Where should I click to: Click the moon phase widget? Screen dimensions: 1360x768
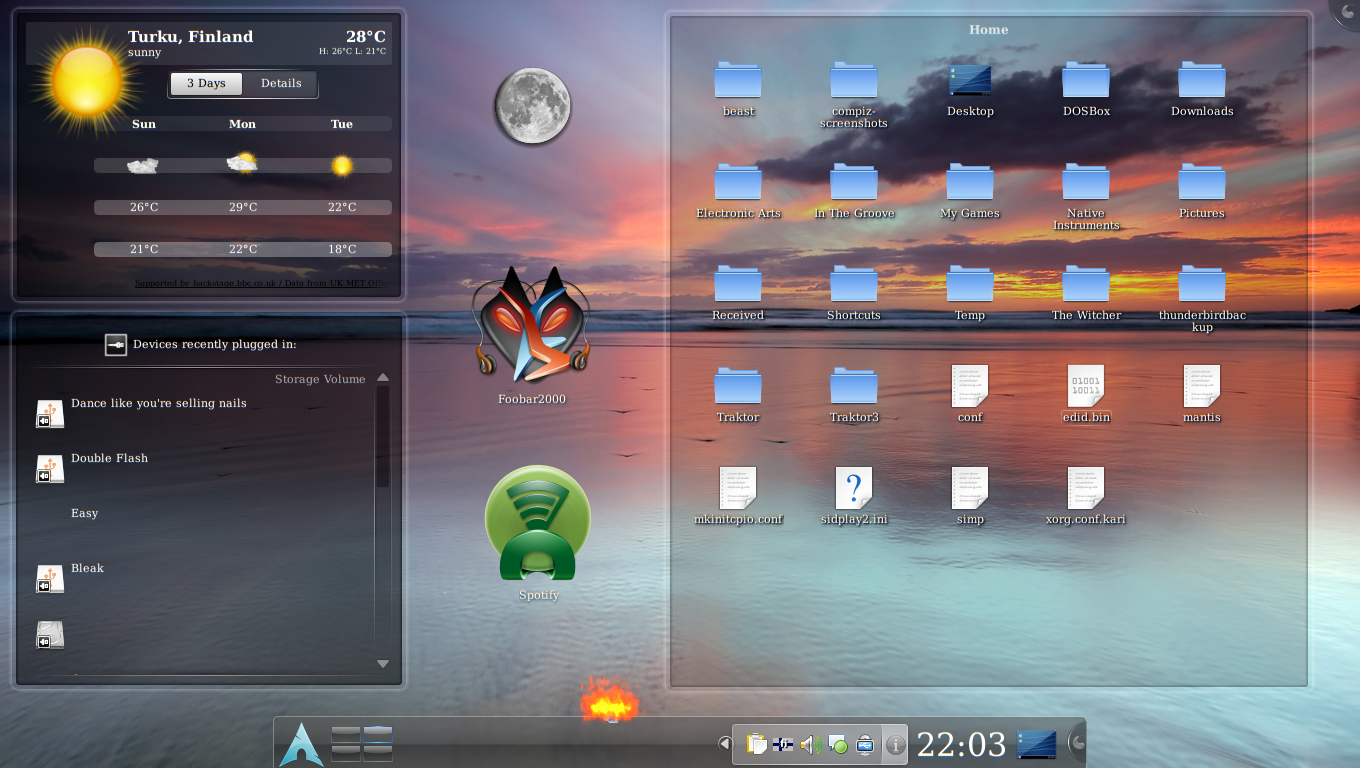tap(533, 105)
